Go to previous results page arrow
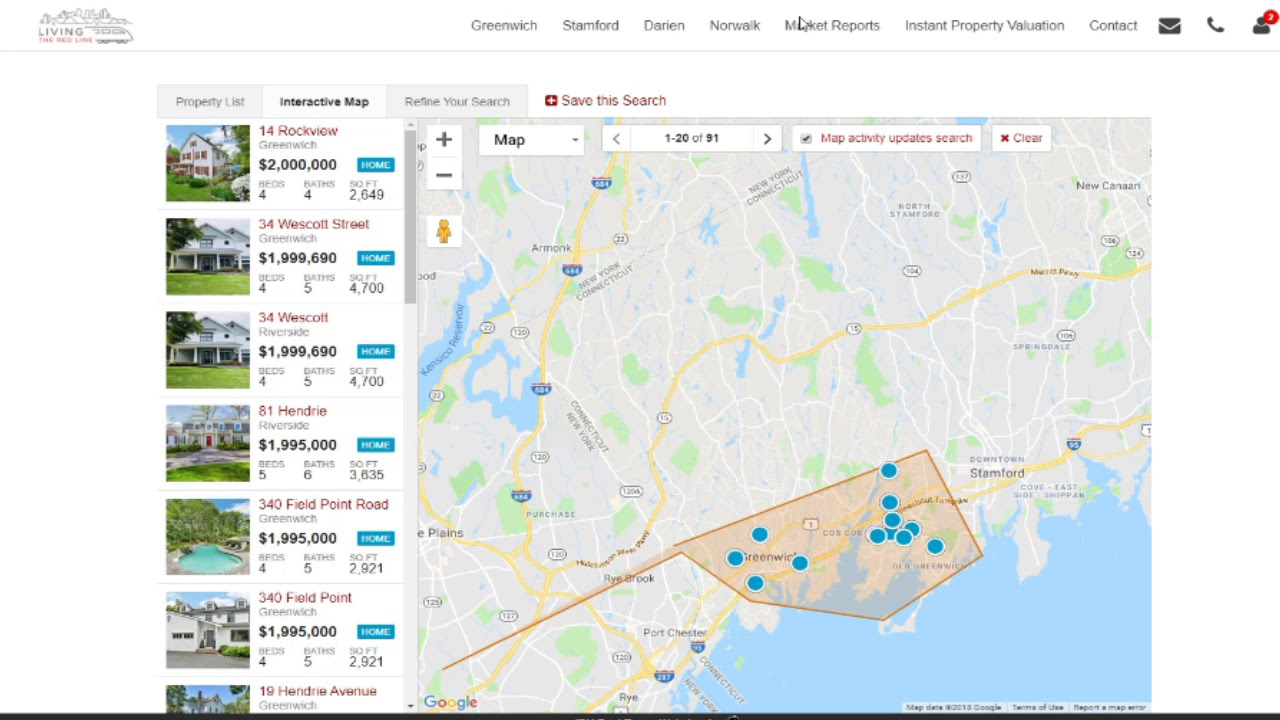Viewport: 1280px width, 720px height. tap(616, 139)
